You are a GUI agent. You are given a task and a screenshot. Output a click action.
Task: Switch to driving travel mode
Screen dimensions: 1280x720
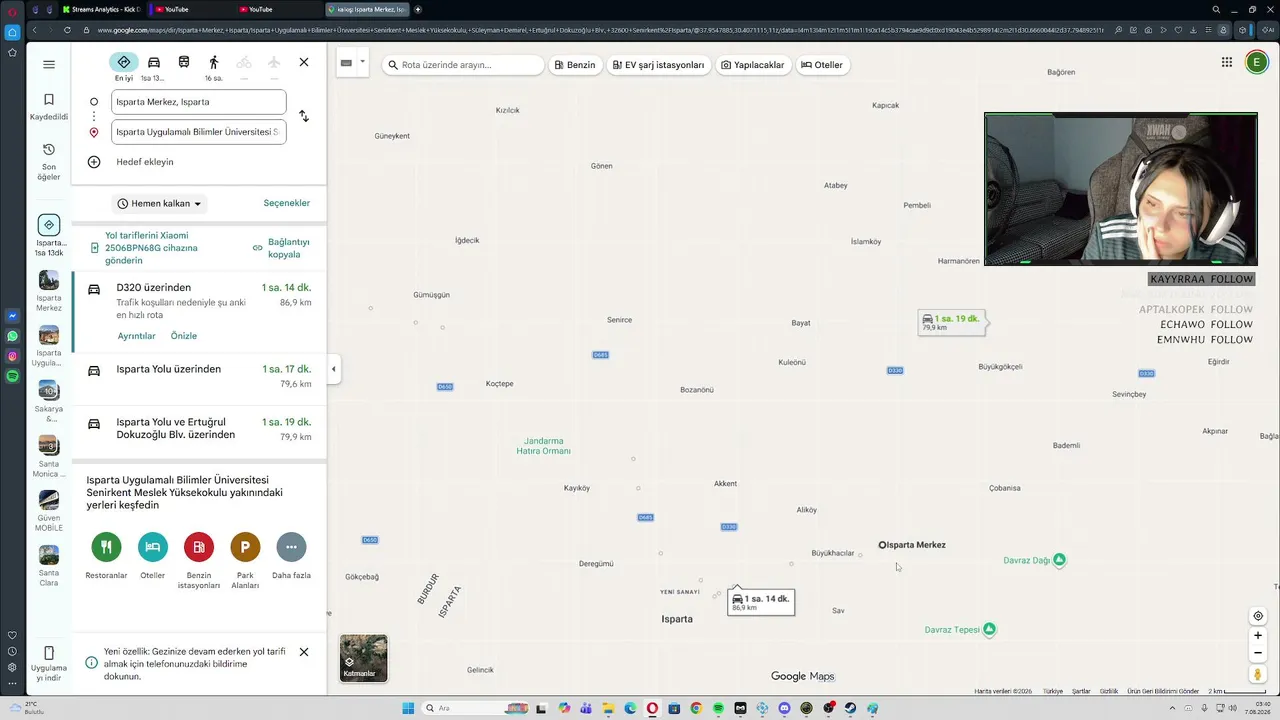tap(153, 67)
